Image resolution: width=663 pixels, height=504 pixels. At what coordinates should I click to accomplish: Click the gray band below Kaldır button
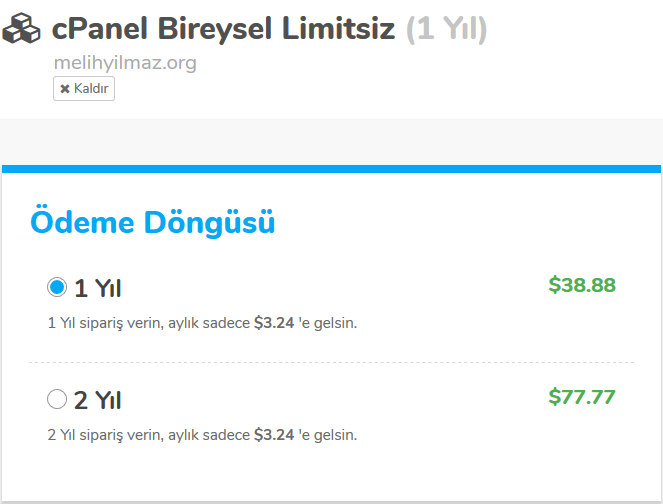[331, 142]
